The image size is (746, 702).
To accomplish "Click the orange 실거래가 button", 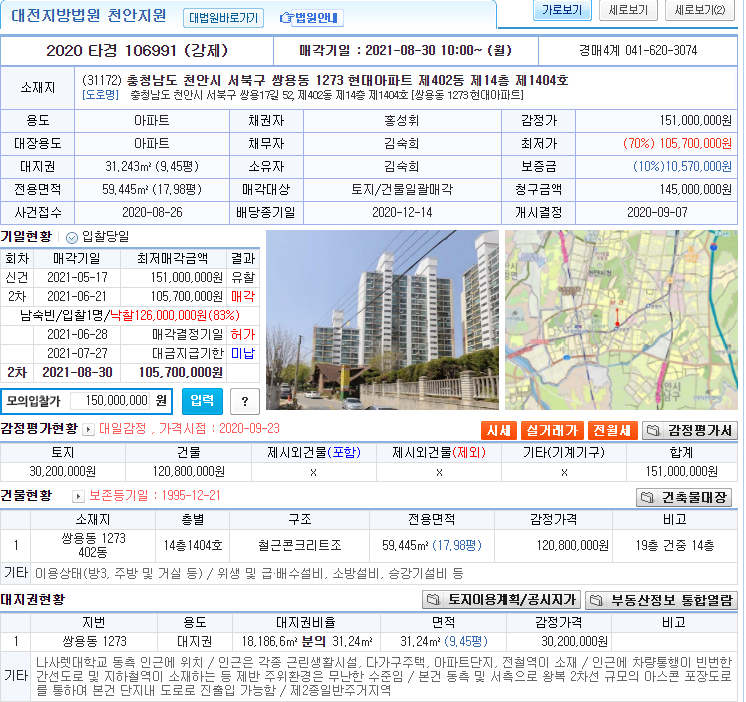I will [552, 430].
